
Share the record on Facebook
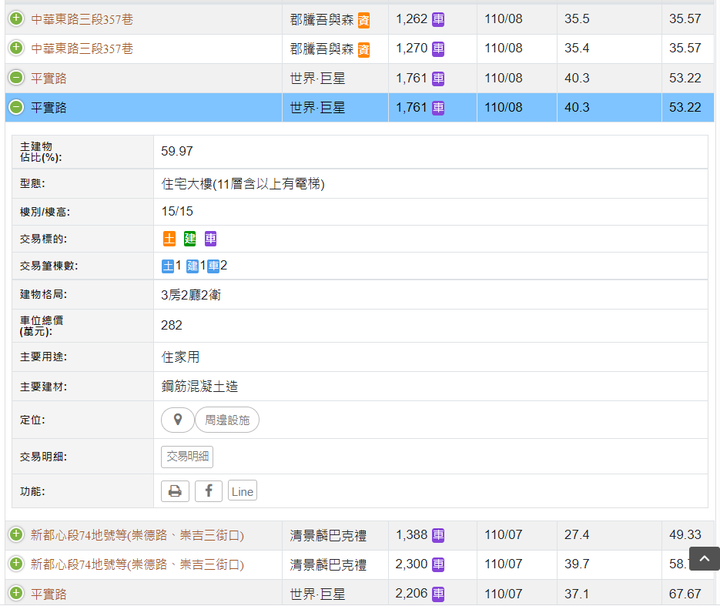pyautogui.click(x=208, y=491)
